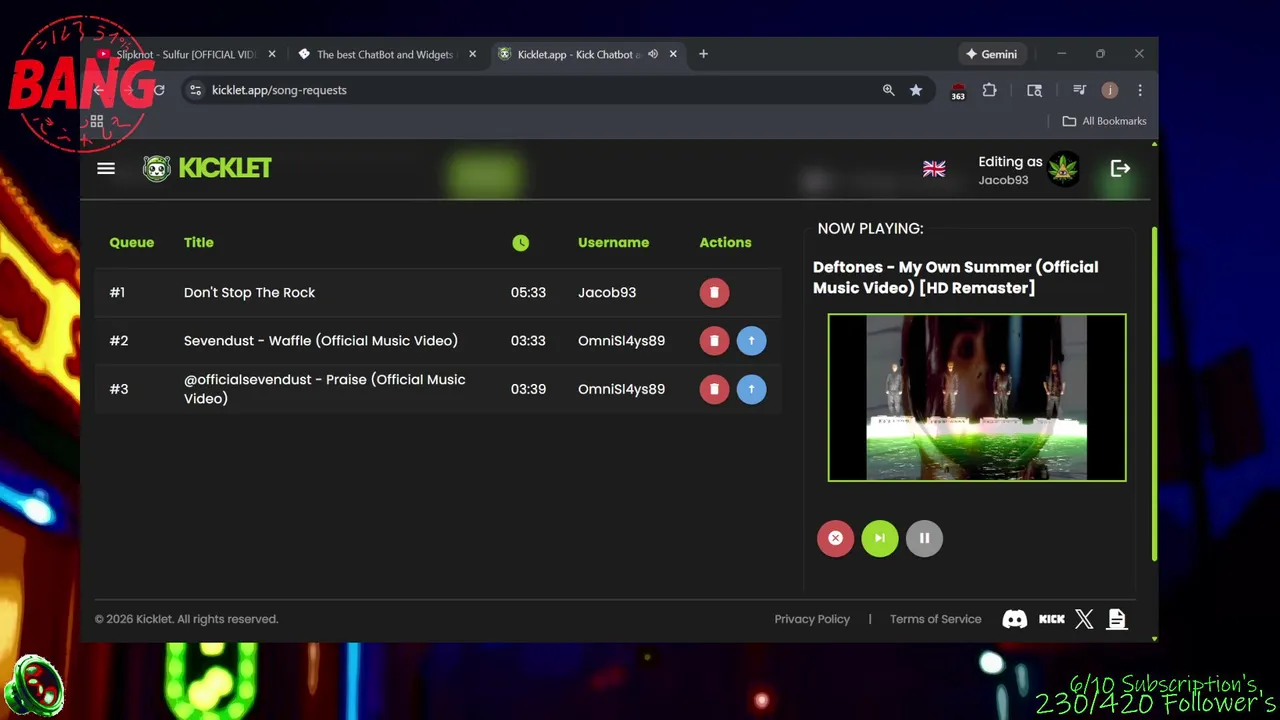1280x720 pixels.
Task: Close the Kicklet.app tab
Action: (673, 54)
